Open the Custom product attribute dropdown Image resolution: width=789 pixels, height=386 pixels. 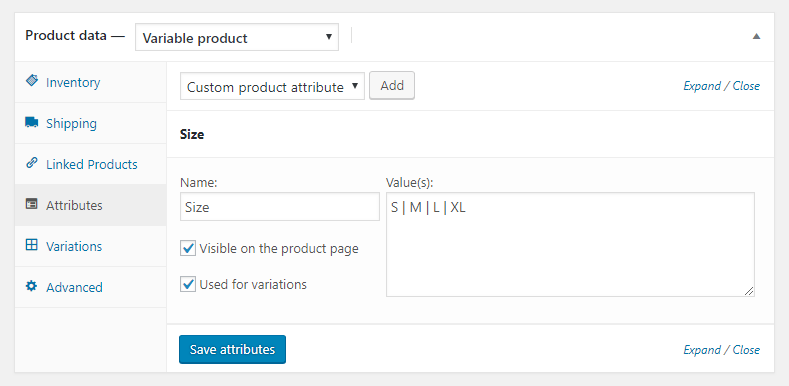point(272,87)
